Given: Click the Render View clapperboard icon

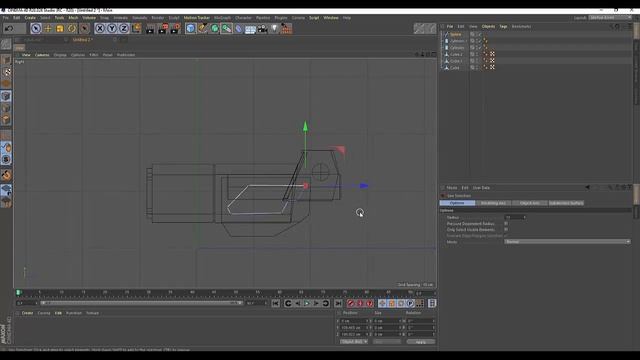Looking at the screenshot, I should (150, 28).
